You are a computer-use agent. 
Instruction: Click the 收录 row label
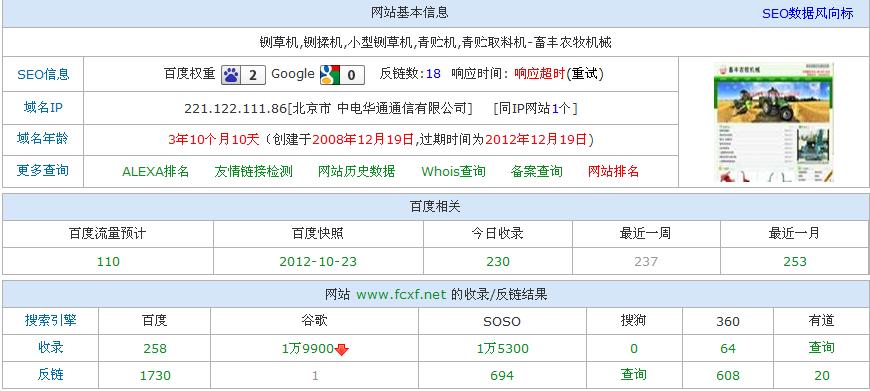click(x=50, y=347)
